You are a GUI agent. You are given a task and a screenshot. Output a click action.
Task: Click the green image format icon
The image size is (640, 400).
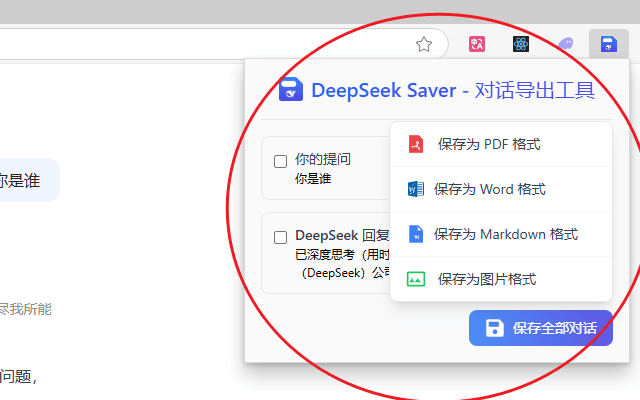pyautogui.click(x=416, y=279)
